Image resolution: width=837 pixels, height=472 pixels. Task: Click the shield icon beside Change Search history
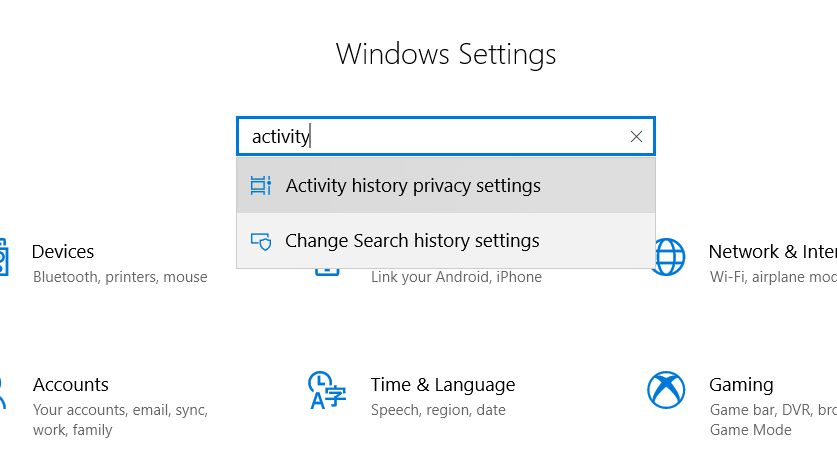pos(260,241)
